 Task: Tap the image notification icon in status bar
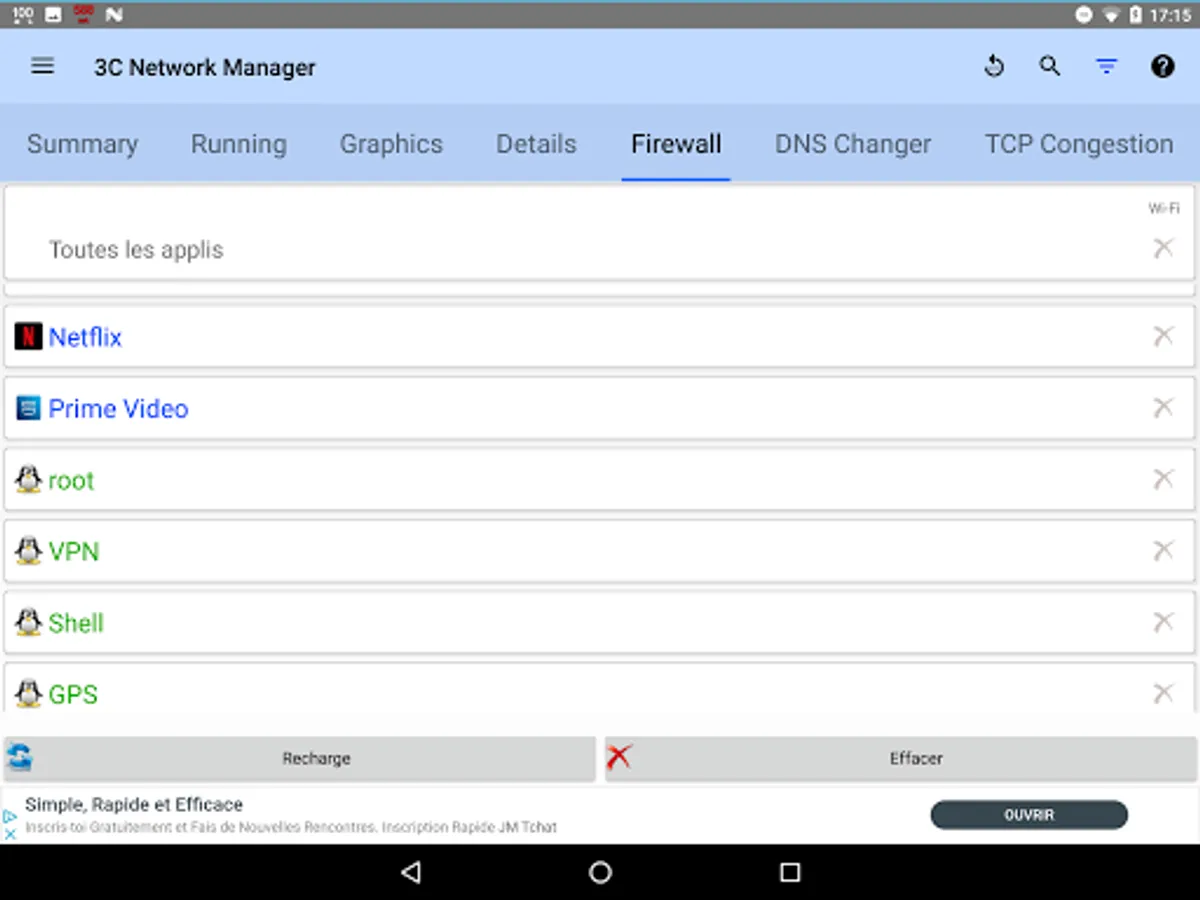tap(54, 15)
